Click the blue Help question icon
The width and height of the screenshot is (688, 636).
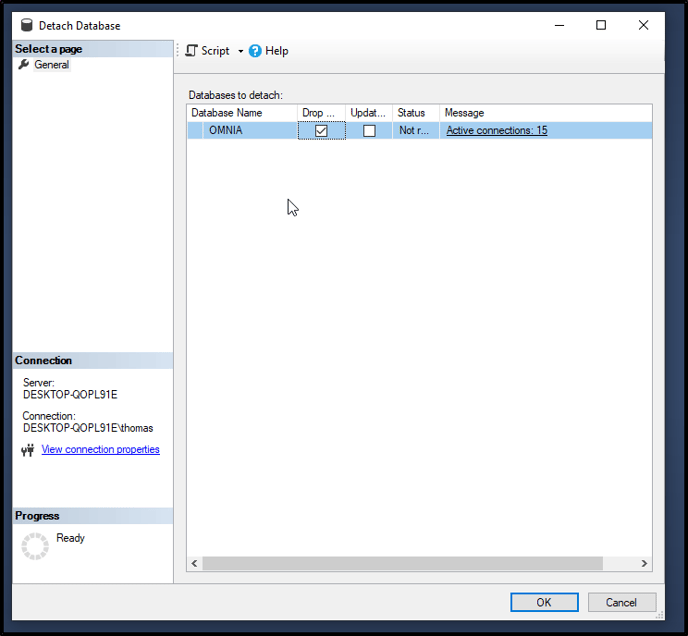tap(255, 51)
